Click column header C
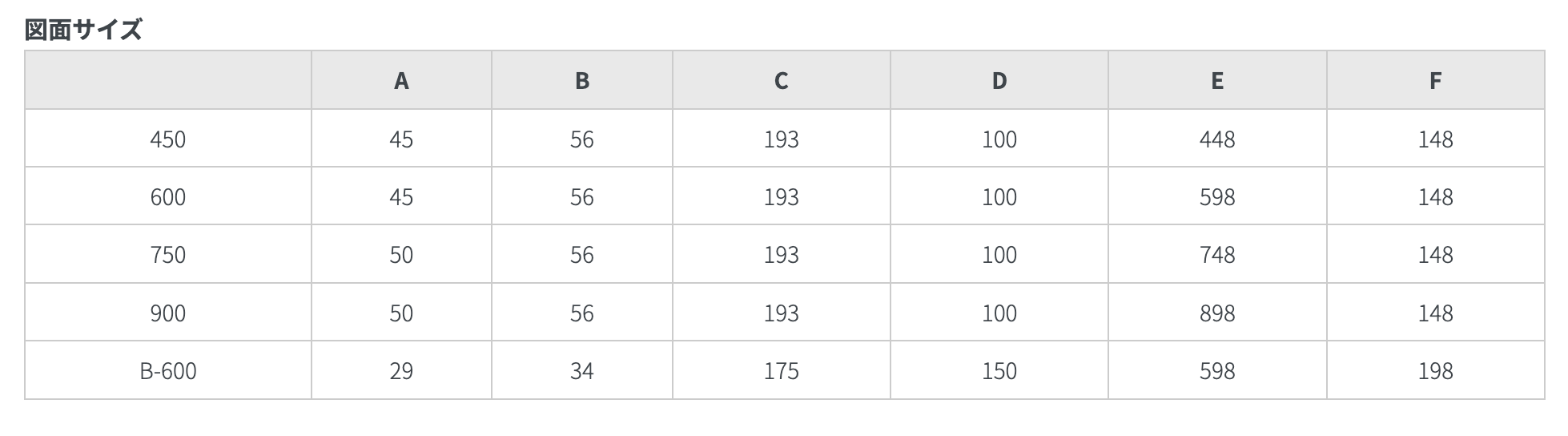Screen dimensions: 1568x436 coord(781,81)
